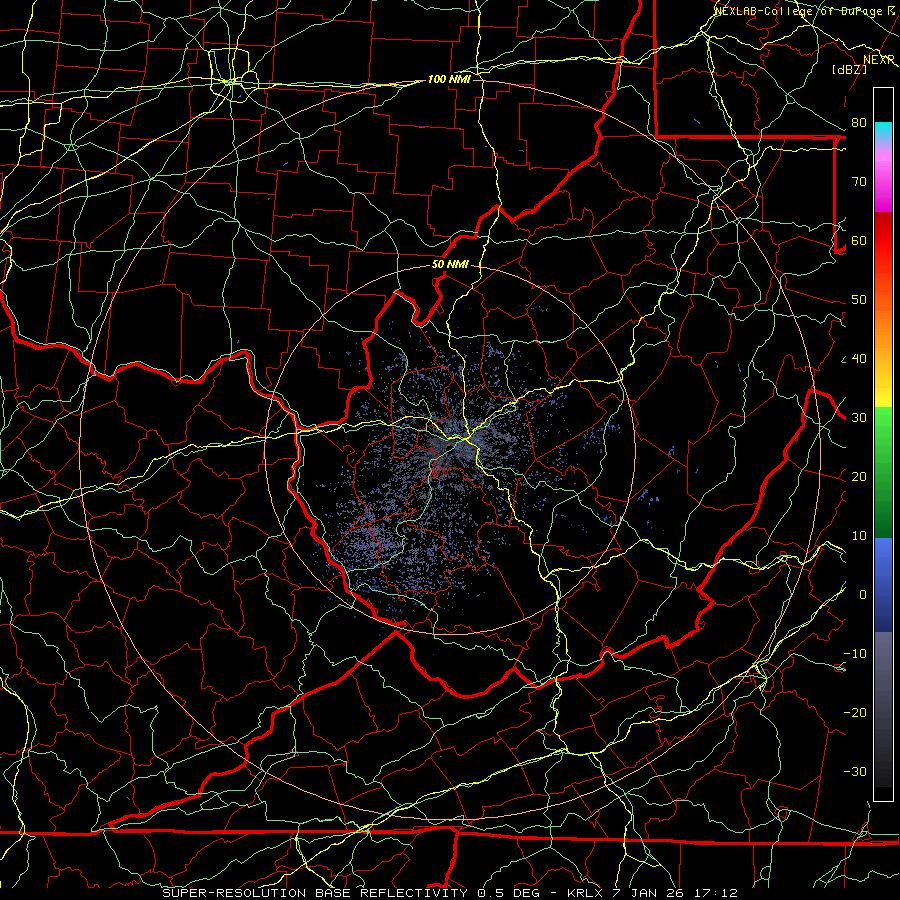
Task: Click the [dBZ] unit label
Action: pyautogui.click(x=849, y=69)
